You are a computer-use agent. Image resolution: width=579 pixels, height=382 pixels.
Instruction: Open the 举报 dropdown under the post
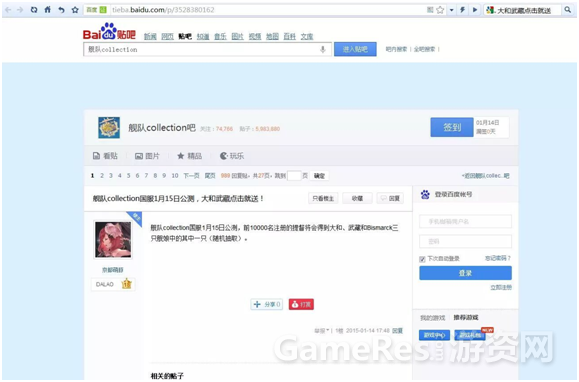pos(321,331)
